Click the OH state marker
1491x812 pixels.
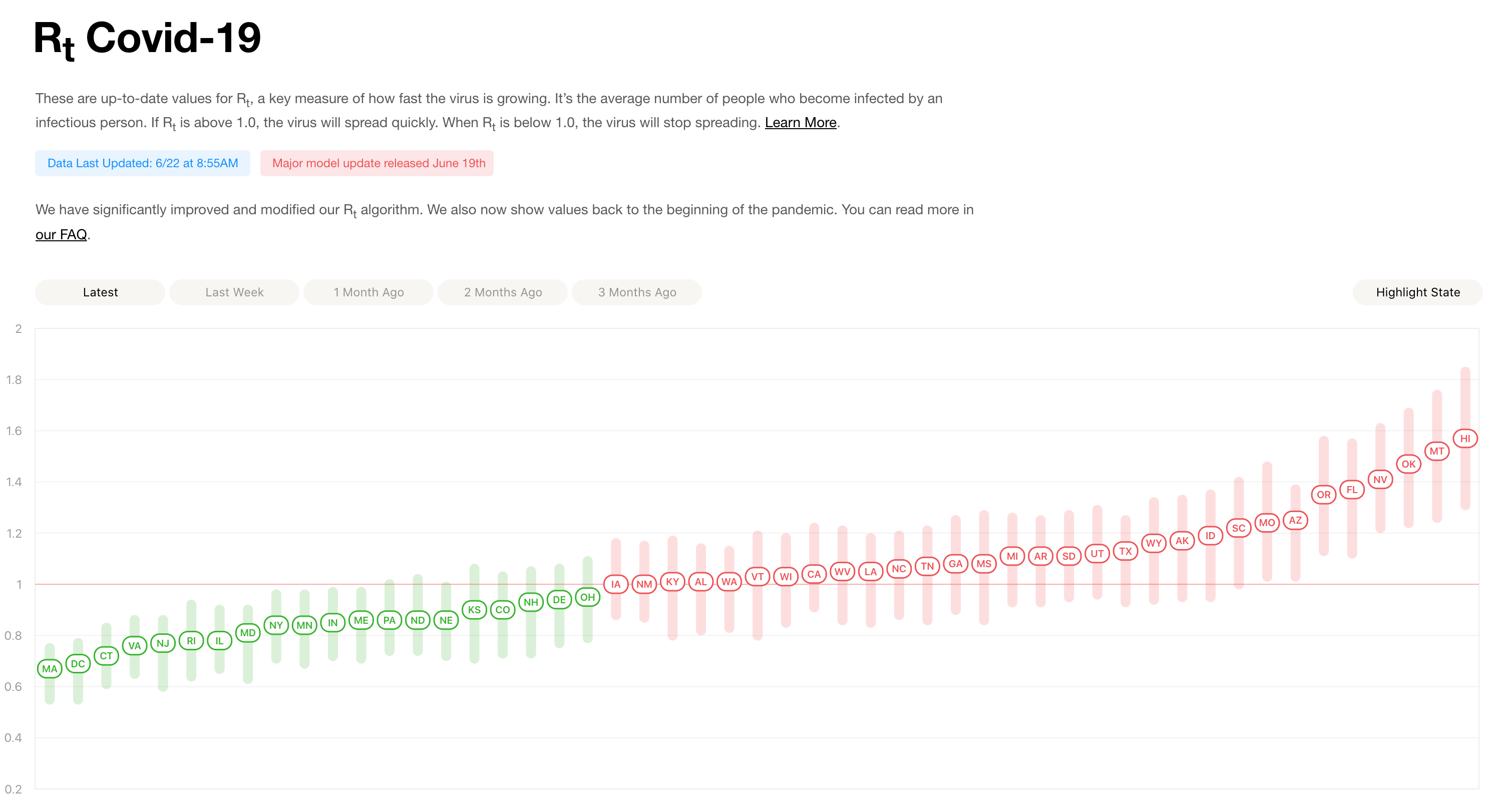click(x=587, y=597)
